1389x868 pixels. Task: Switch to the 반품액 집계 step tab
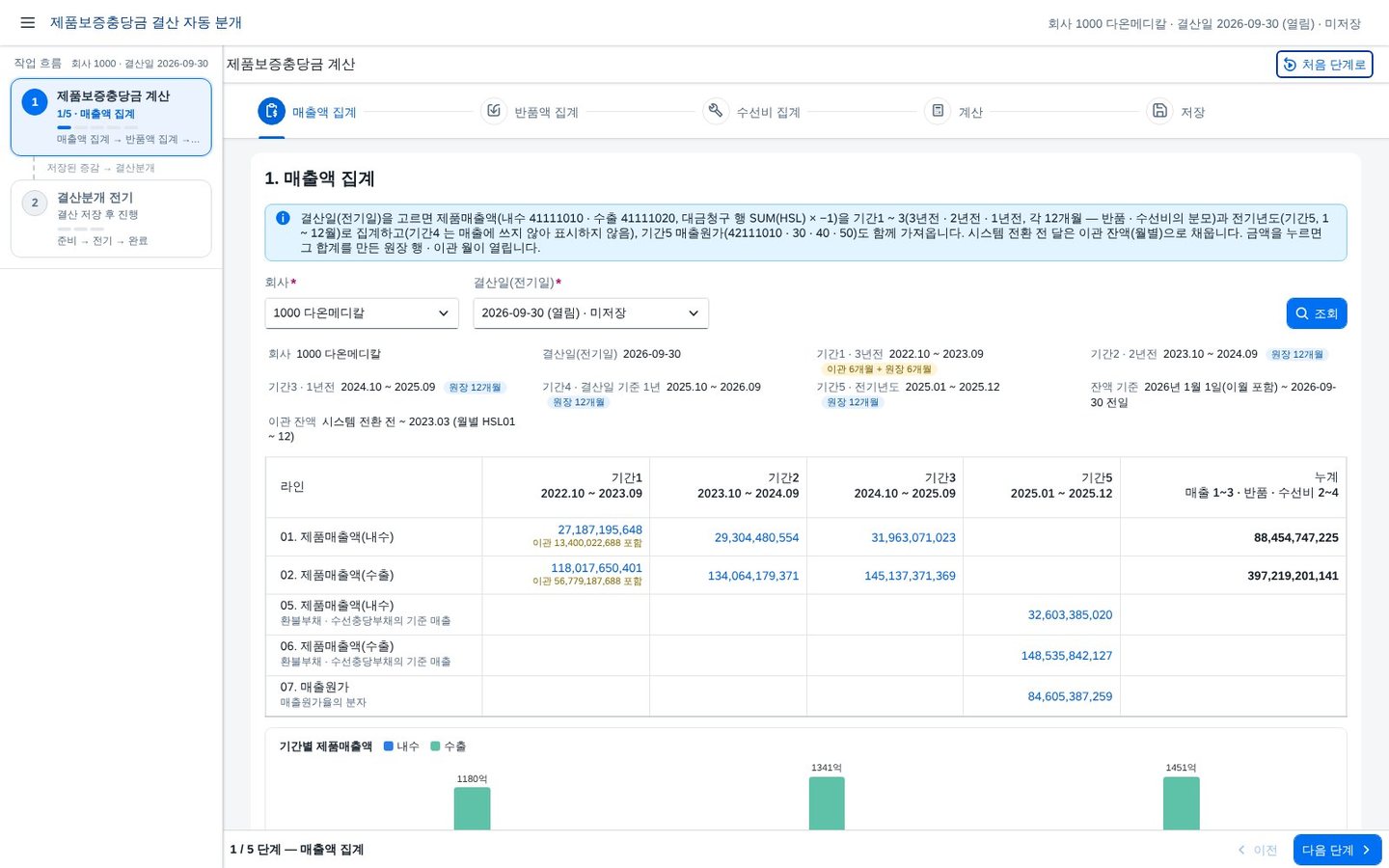click(530, 112)
